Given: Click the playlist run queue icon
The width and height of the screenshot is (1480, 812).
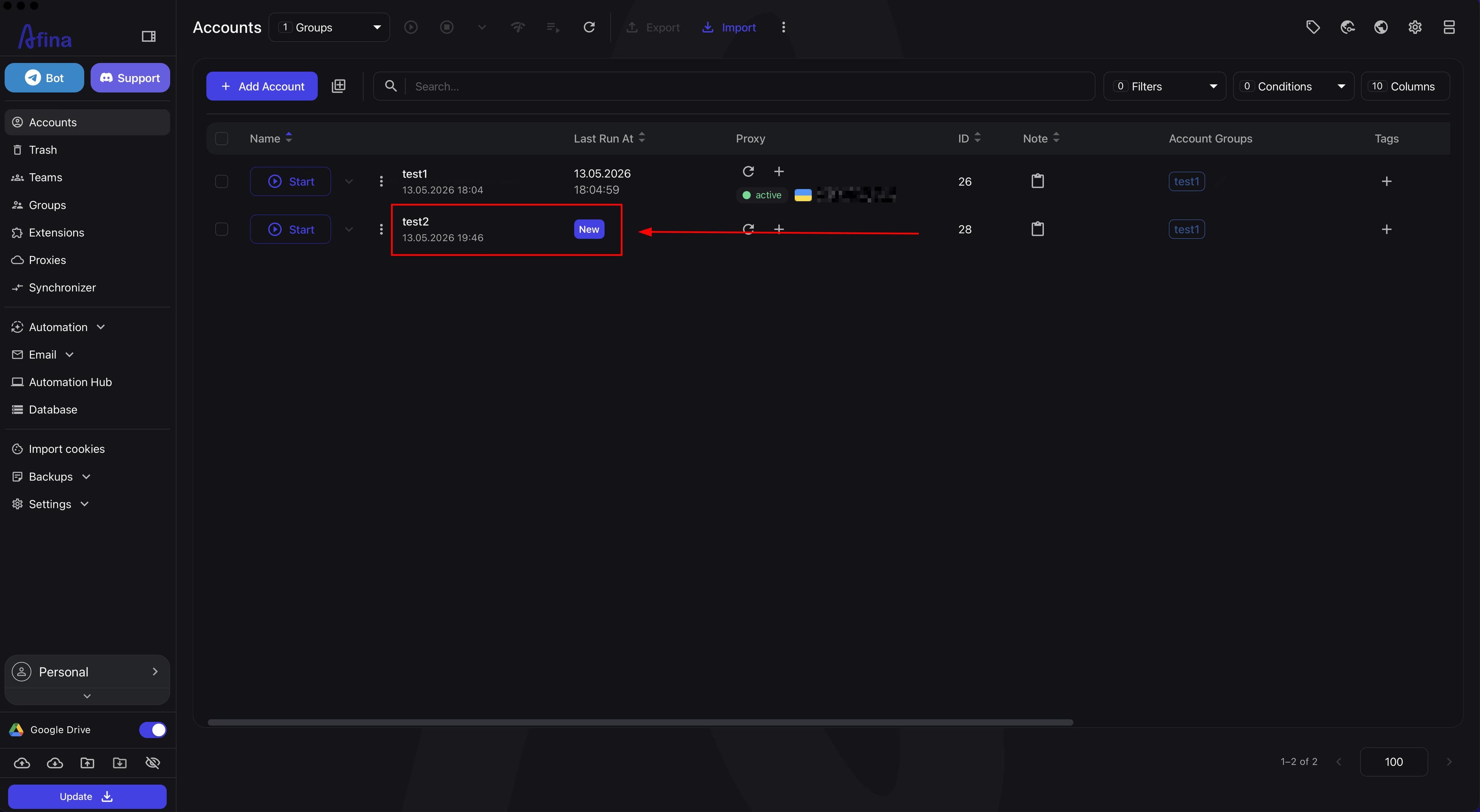Looking at the screenshot, I should click(553, 27).
